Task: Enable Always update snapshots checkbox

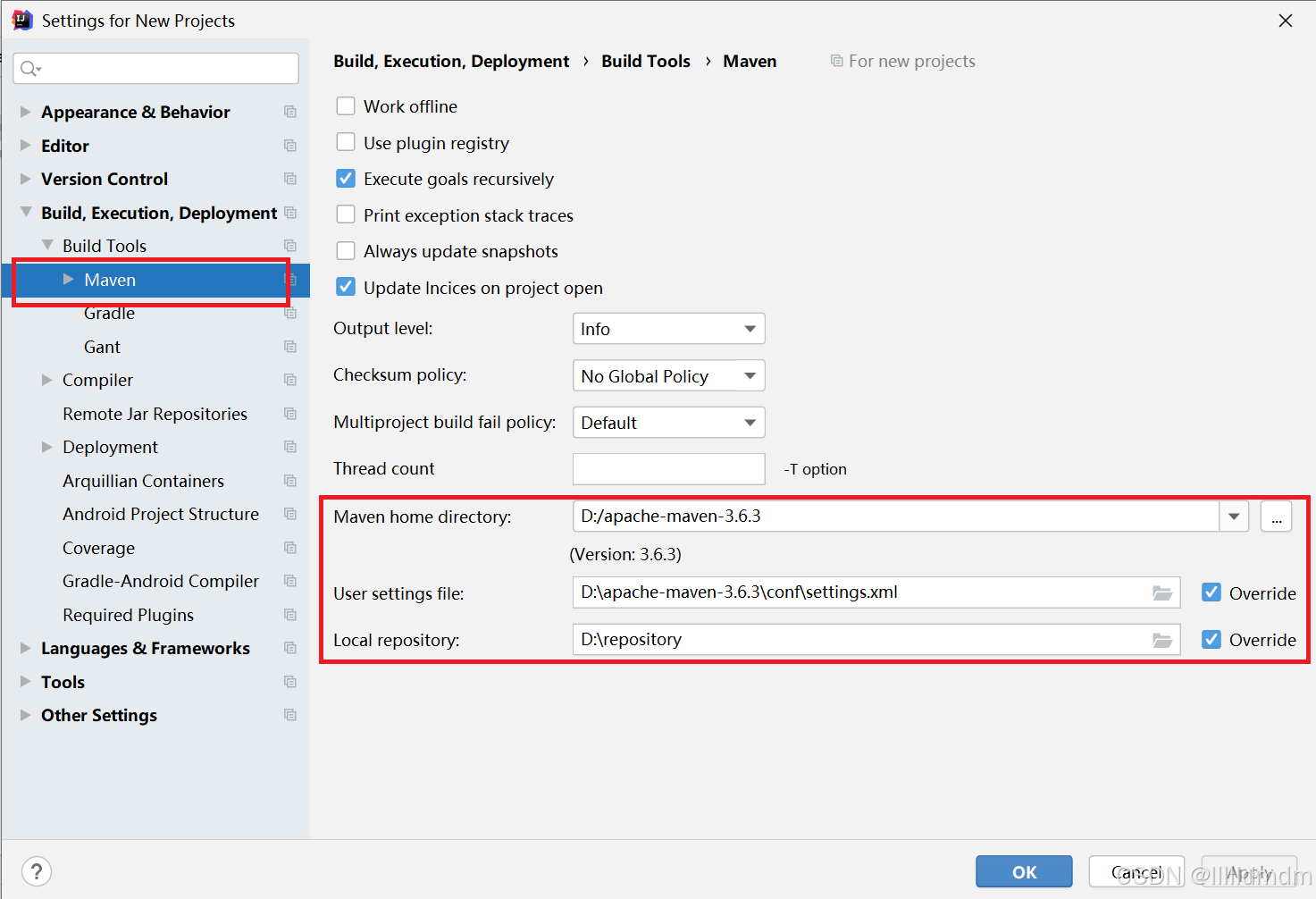Action: click(x=346, y=251)
